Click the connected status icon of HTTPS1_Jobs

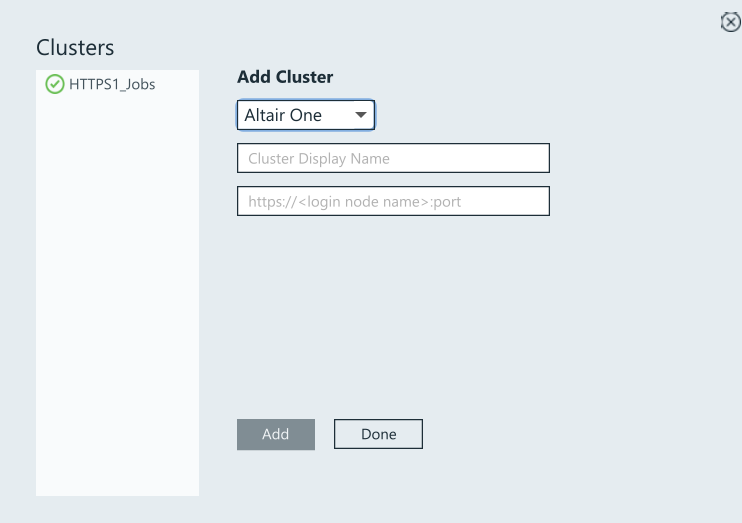[55, 85]
